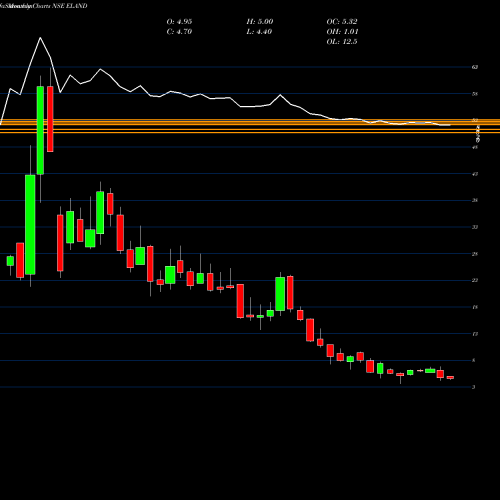Image resolution: width=500 pixels, height=500 pixels.
Task: Click the tall red candle beside the peak
Action: pos(50,119)
